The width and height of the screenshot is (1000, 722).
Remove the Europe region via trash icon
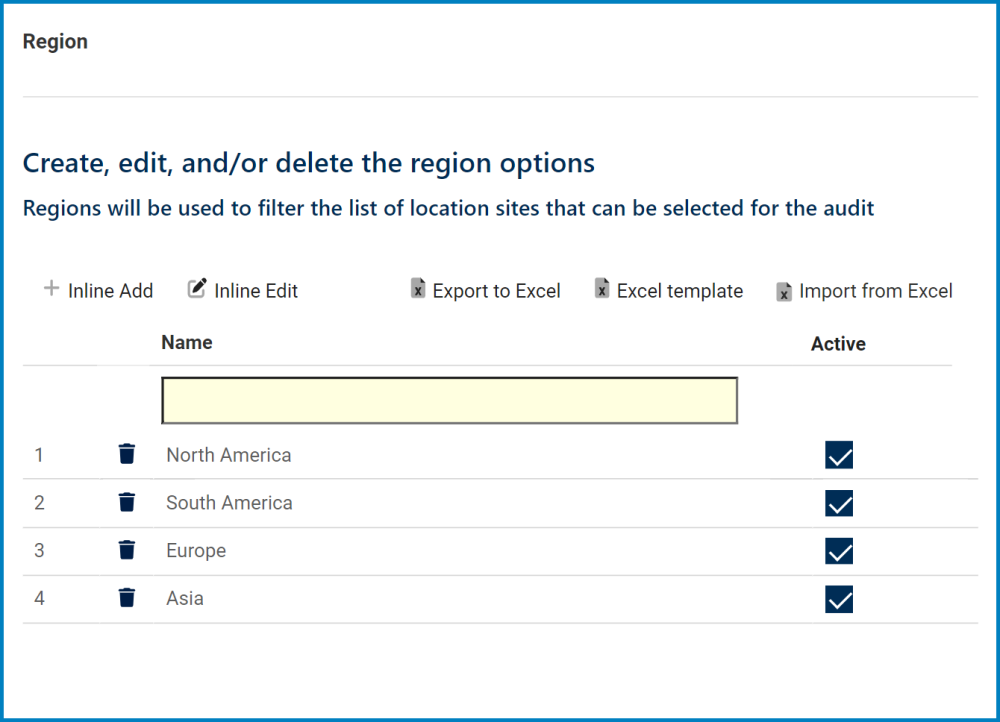126,550
